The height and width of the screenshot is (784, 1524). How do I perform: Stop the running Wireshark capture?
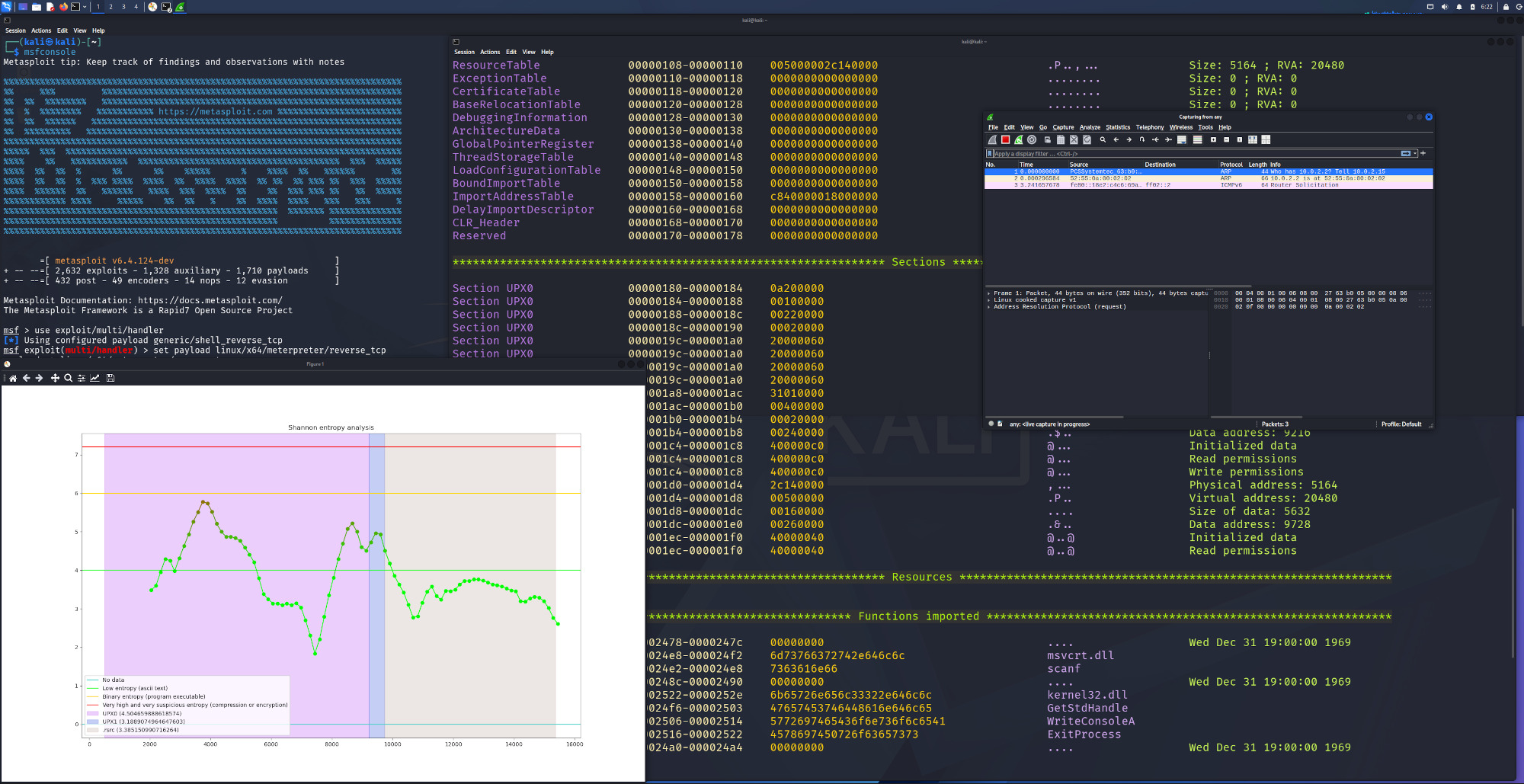(x=1005, y=139)
